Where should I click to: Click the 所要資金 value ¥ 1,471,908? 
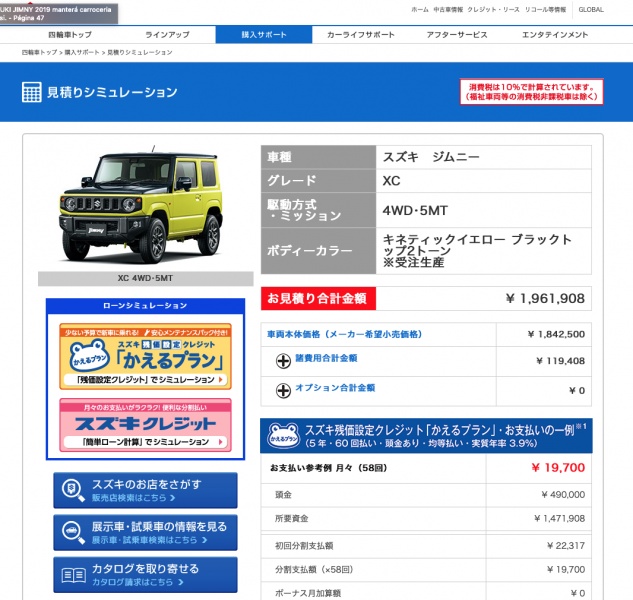click(x=559, y=518)
